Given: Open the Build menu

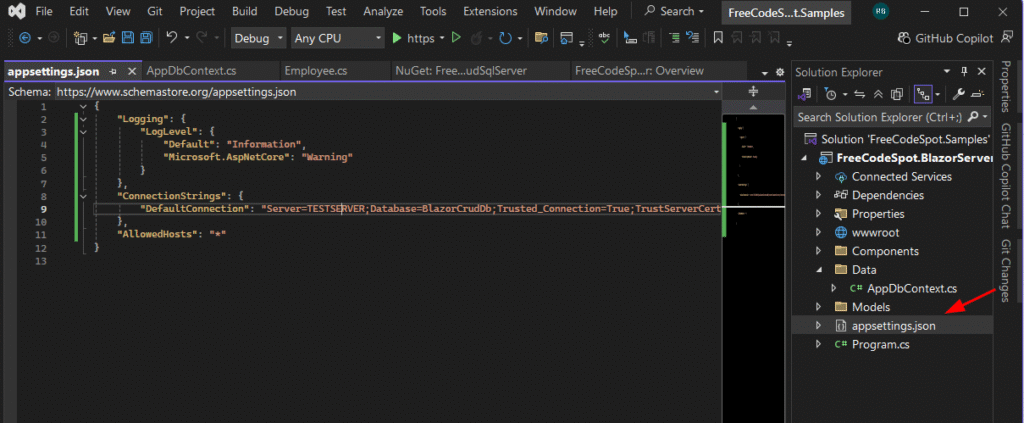Looking at the screenshot, I should pos(244,11).
